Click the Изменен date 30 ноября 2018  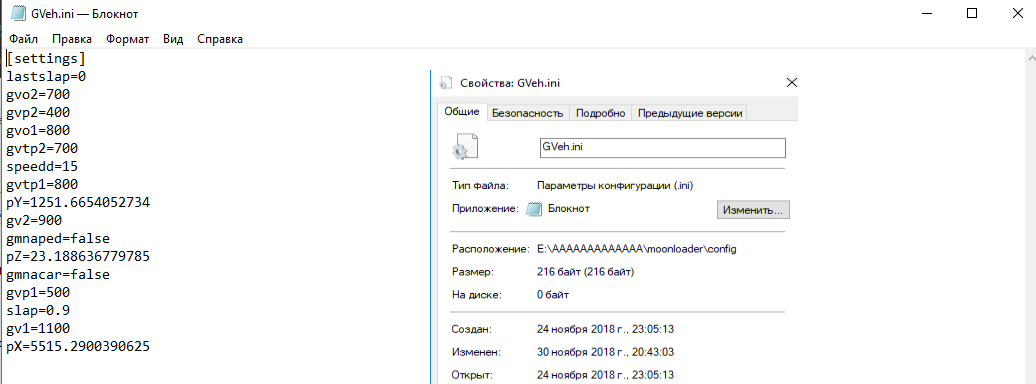click(x=606, y=352)
